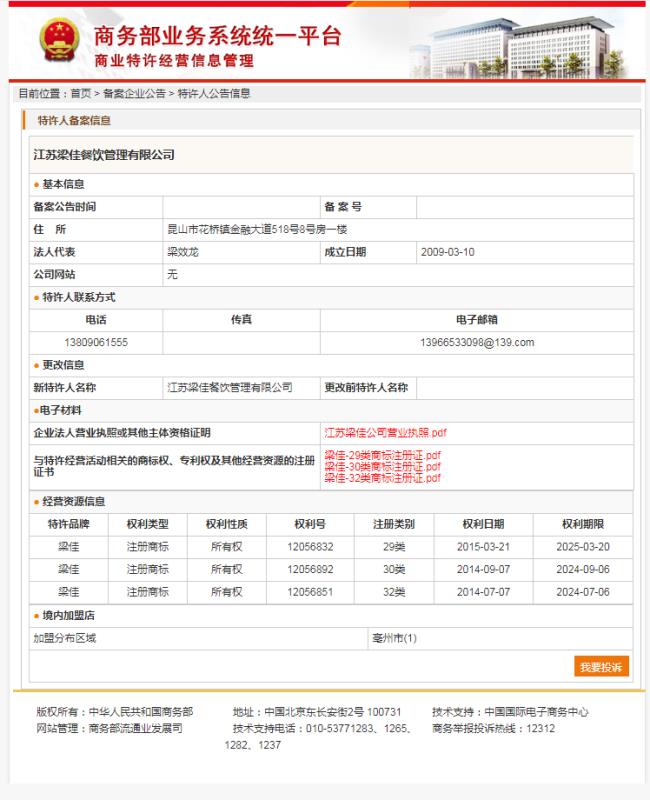
Task: Click the 商务部业务系统统一平台 header title
Action: pos(218,36)
